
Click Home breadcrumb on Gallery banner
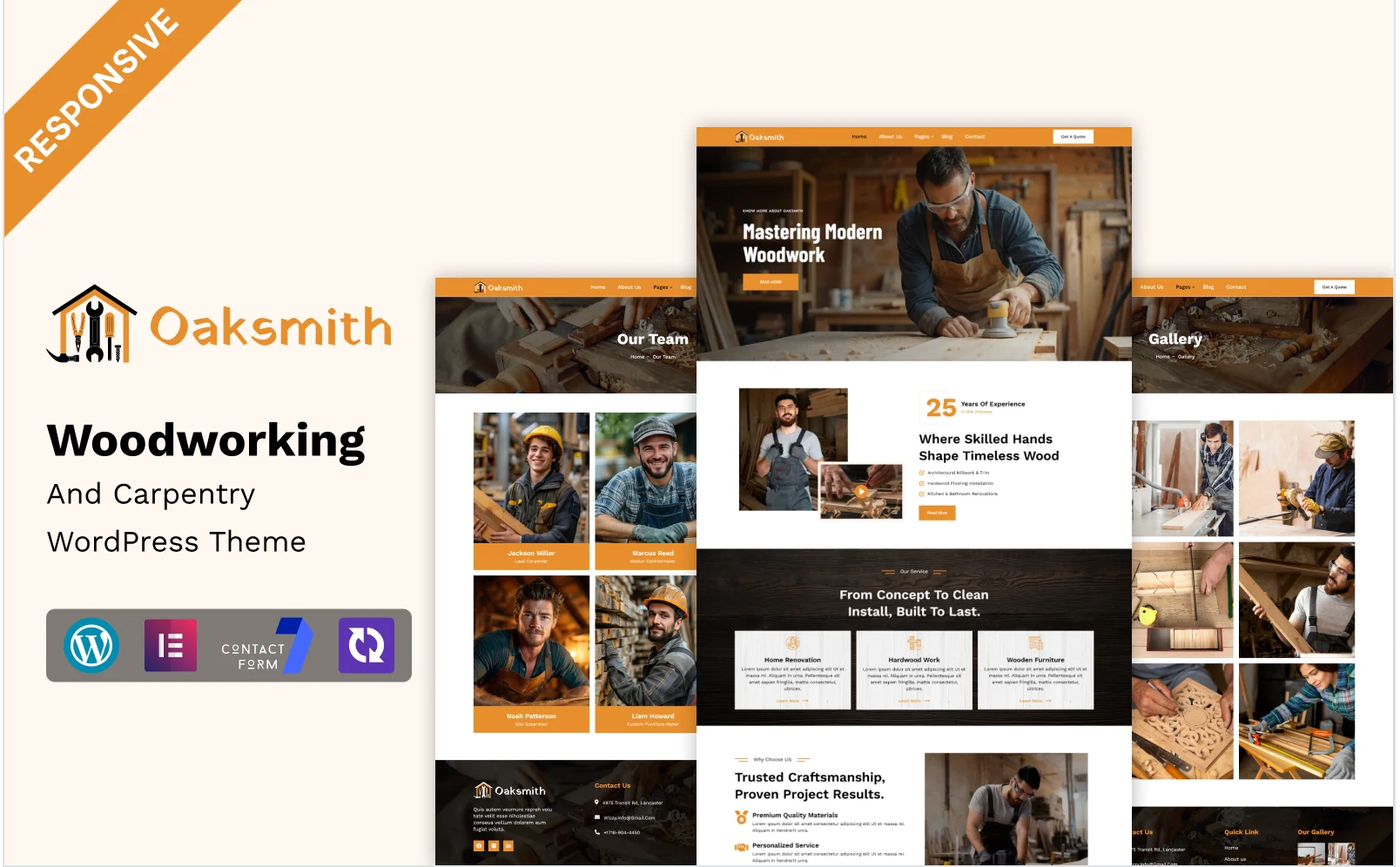click(1163, 357)
